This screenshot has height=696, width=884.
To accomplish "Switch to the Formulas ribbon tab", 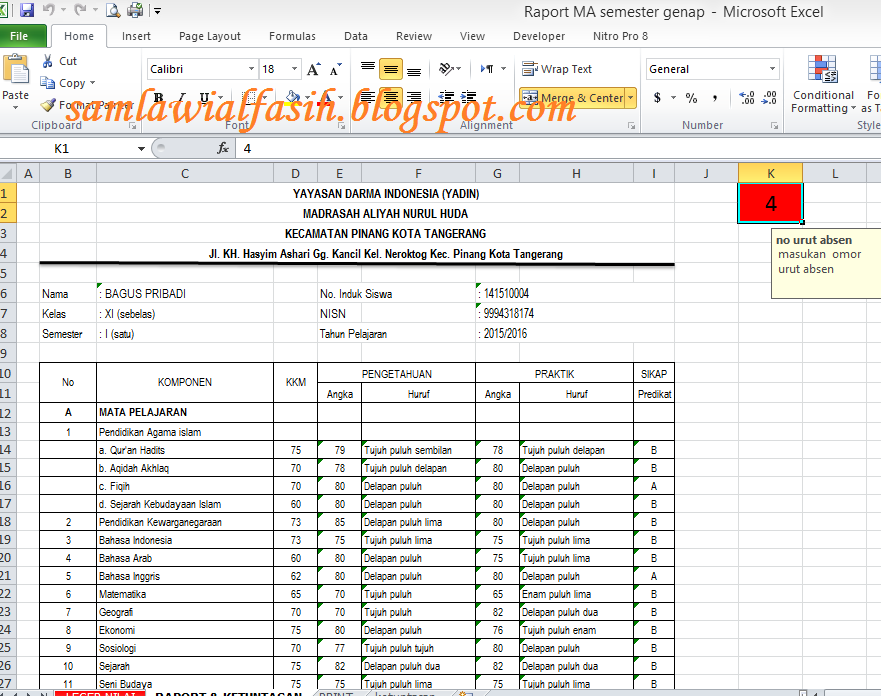I will [x=292, y=35].
